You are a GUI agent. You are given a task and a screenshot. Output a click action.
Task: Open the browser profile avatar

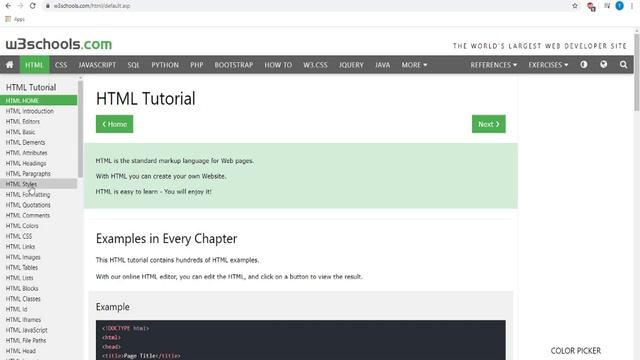coord(619,6)
